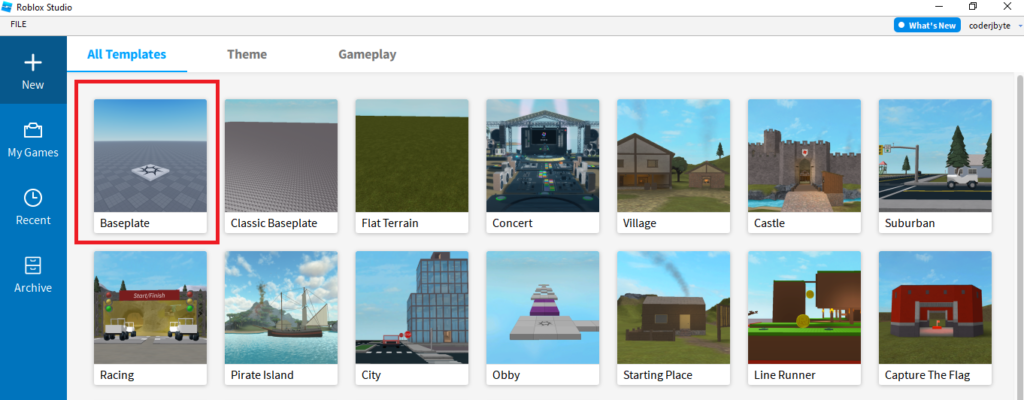
Task: Select the Concert template thumbnail
Action: tap(543, 156)
